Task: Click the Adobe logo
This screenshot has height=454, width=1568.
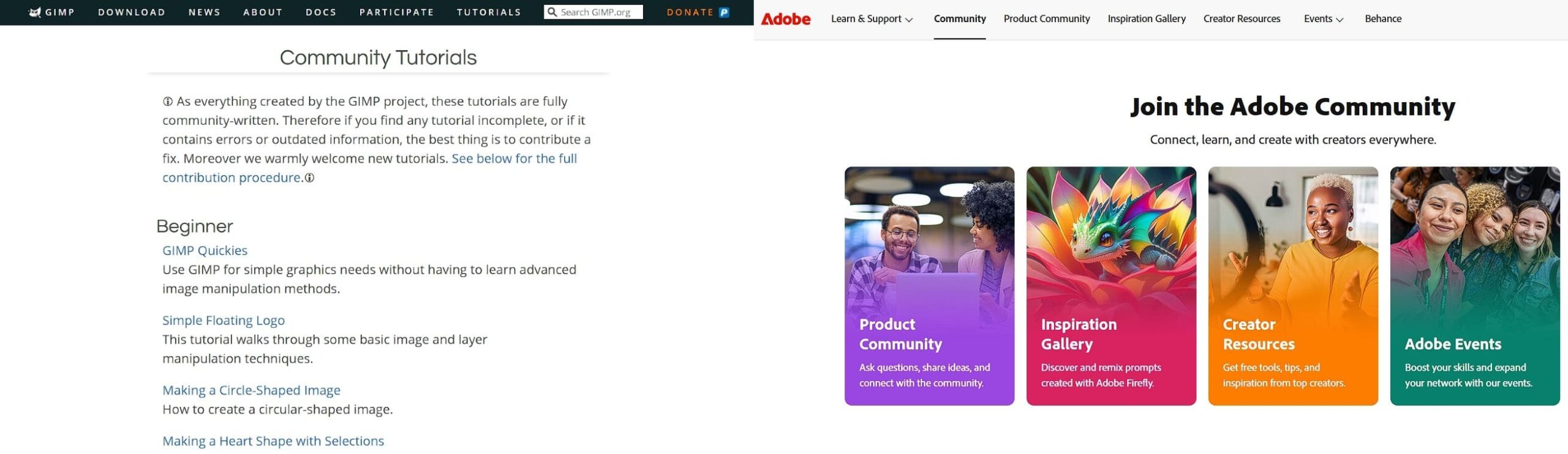Action: (x=785, y=19)
